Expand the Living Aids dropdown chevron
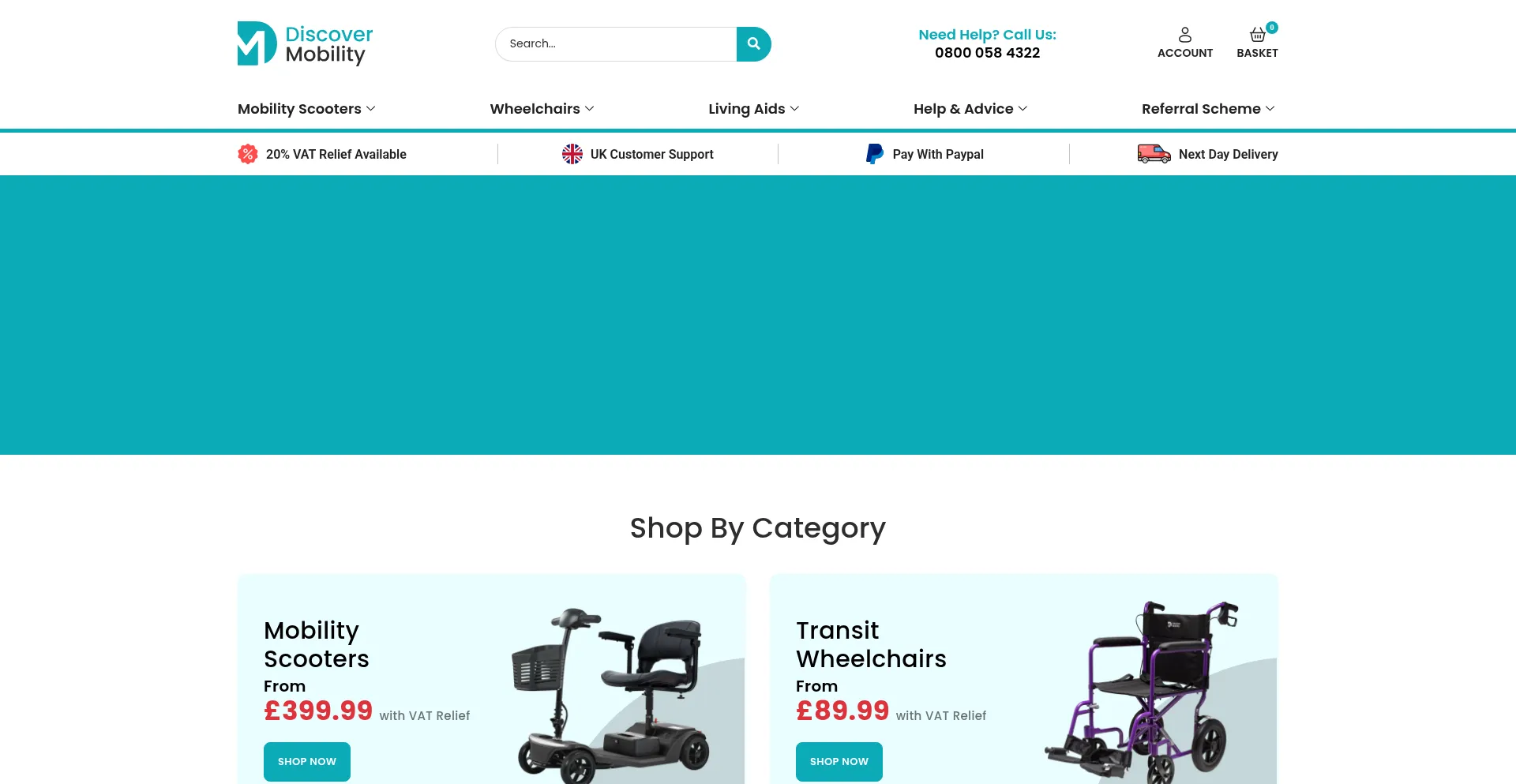Screen dimensions: 1516x784 795,109
